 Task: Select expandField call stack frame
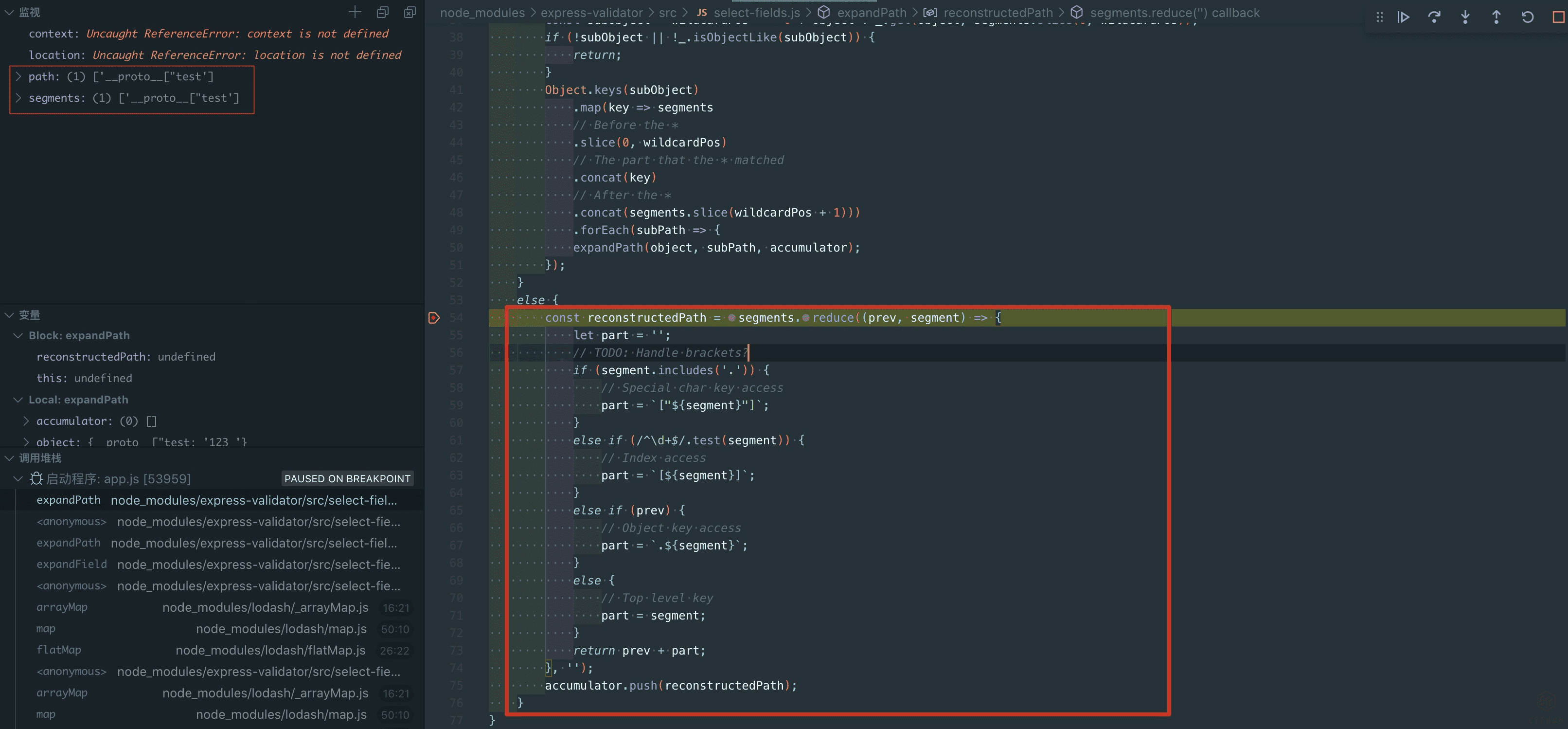(x=72, y=565)
